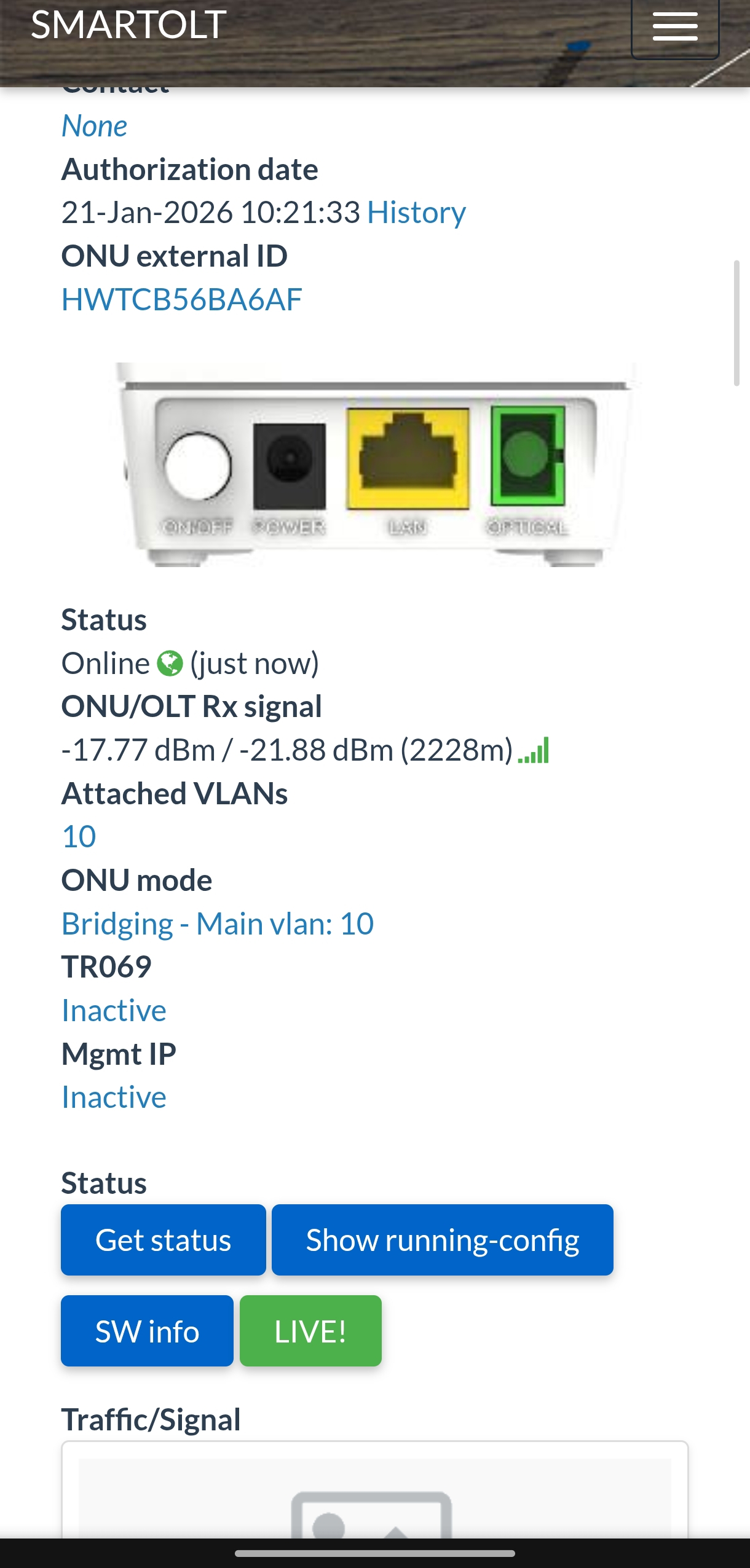This screenshot has width=750, height=1568.
Task: Click Show running-config button
Action: (443, 1240)
